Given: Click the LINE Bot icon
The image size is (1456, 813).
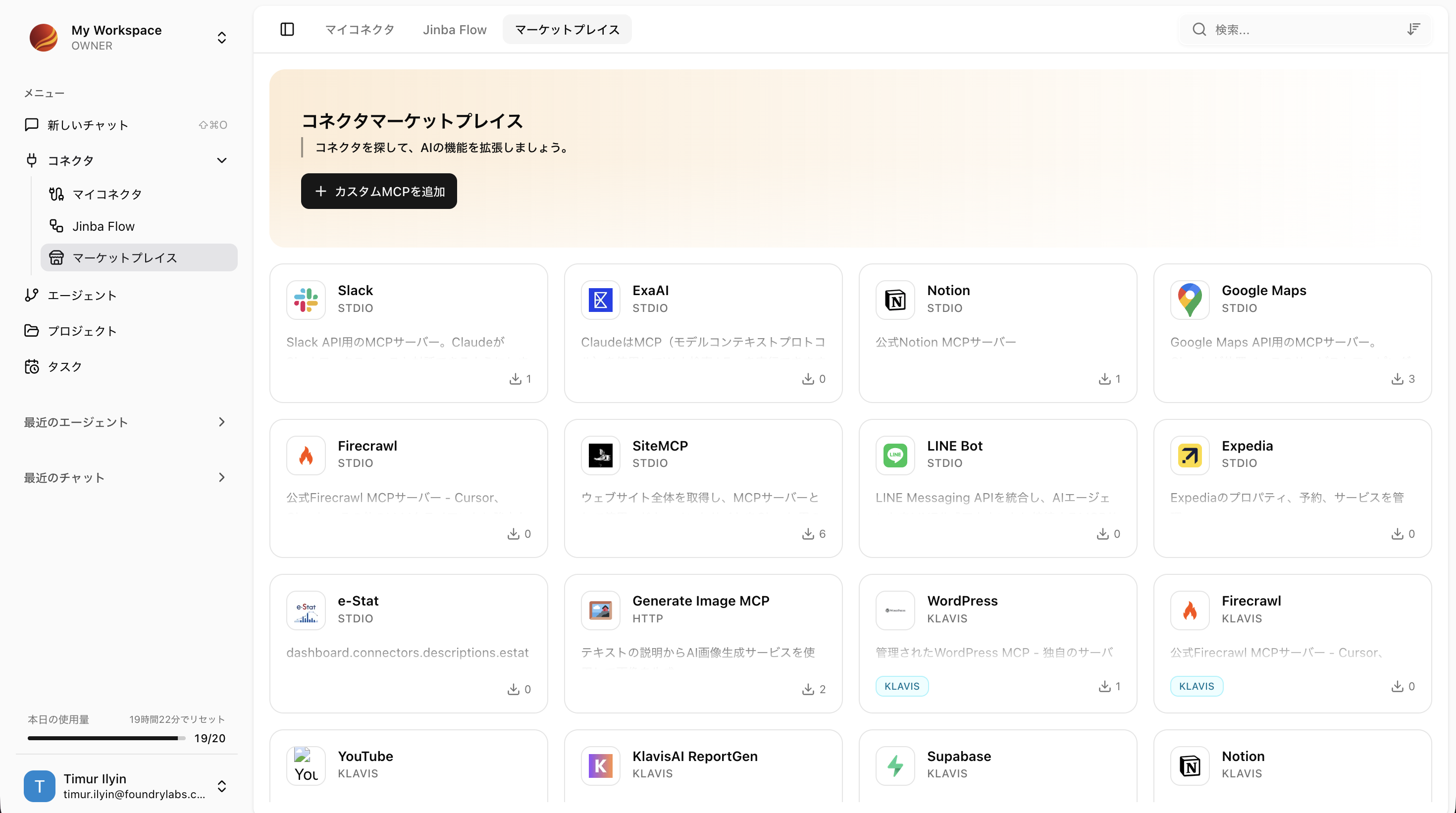Looking at the screenshot, I should coord(895,456).
